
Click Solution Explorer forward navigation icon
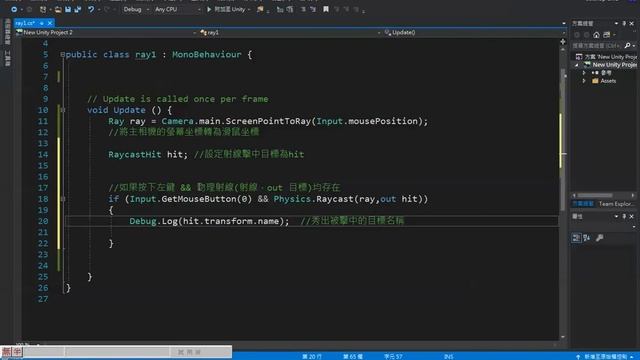587,35
